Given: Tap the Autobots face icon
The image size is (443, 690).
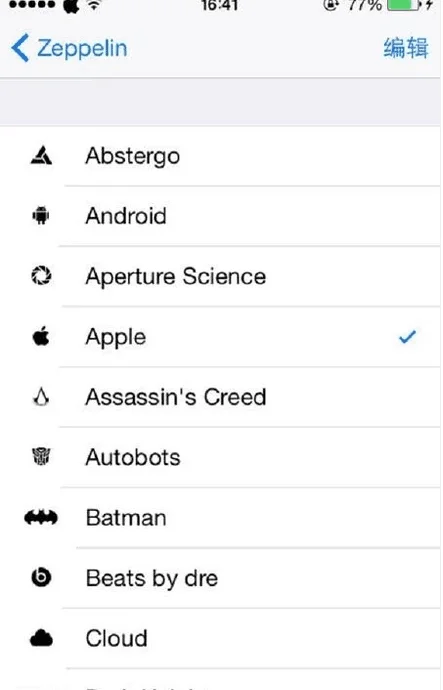Looking at the screenshot, I should (41, 456).
